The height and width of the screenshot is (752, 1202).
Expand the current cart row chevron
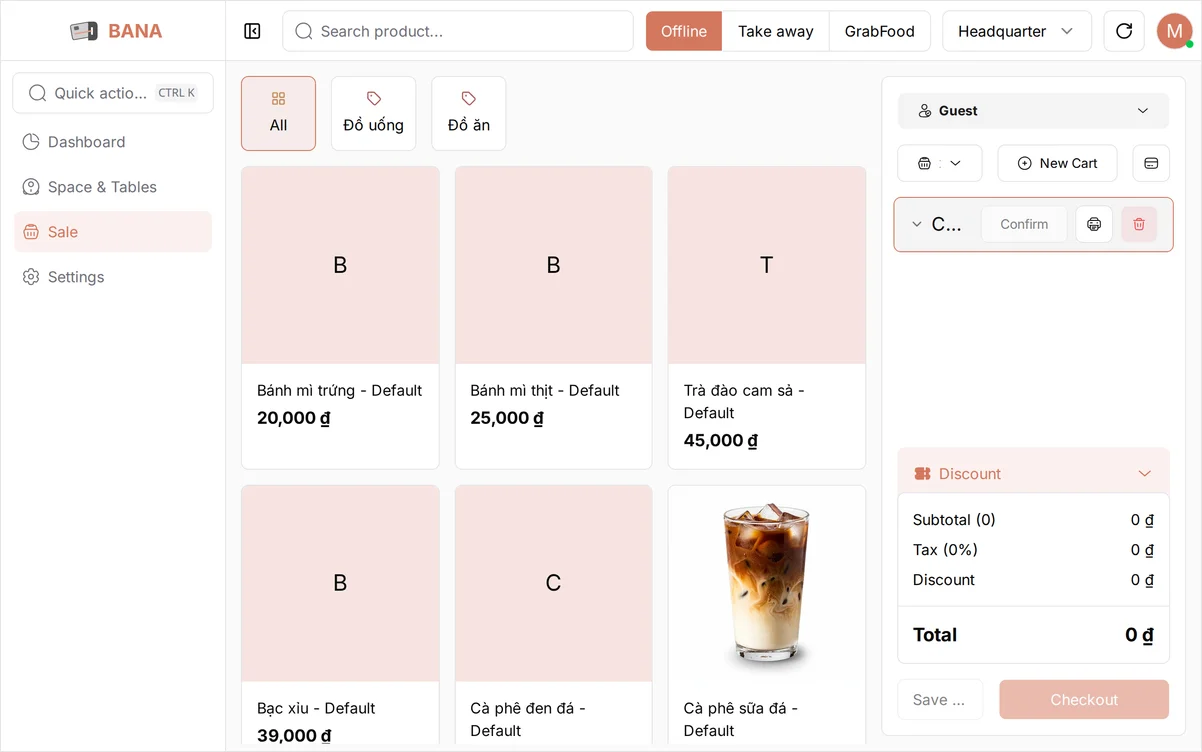pyautogui.click(x=916, y=224)
